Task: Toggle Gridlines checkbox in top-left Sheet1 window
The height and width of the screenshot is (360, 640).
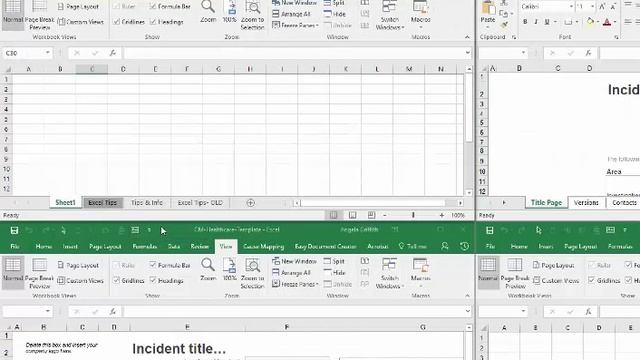Action: 116,22
